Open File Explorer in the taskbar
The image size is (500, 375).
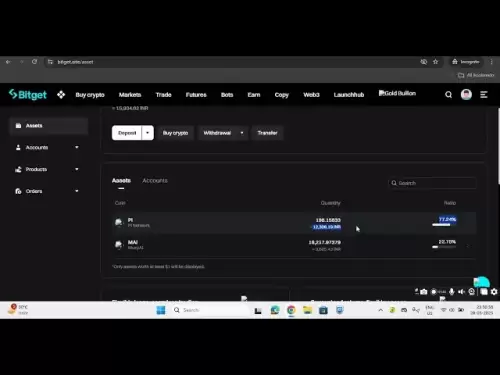pos(307,310)
